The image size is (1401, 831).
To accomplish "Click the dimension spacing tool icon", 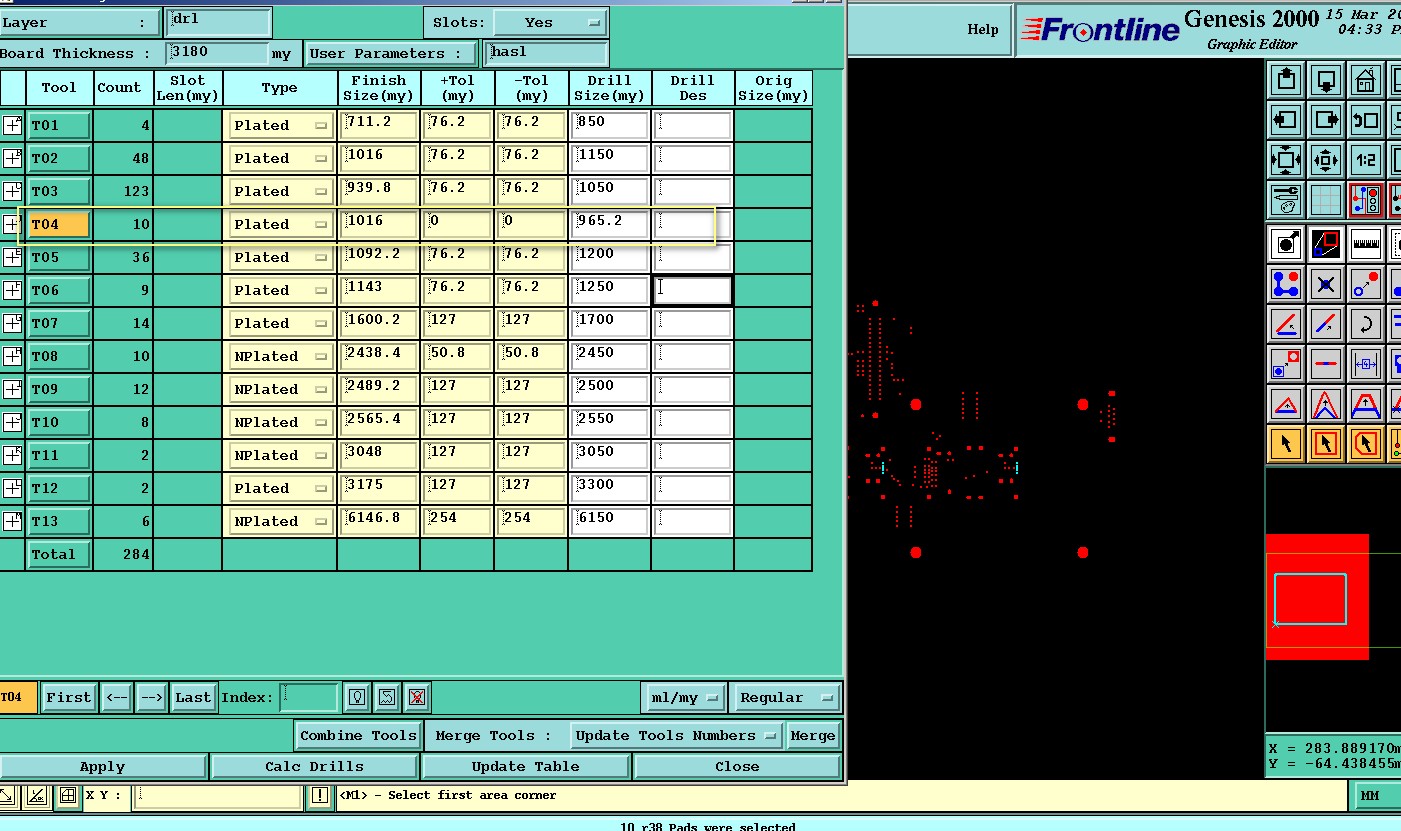I will pos(1365,364).
